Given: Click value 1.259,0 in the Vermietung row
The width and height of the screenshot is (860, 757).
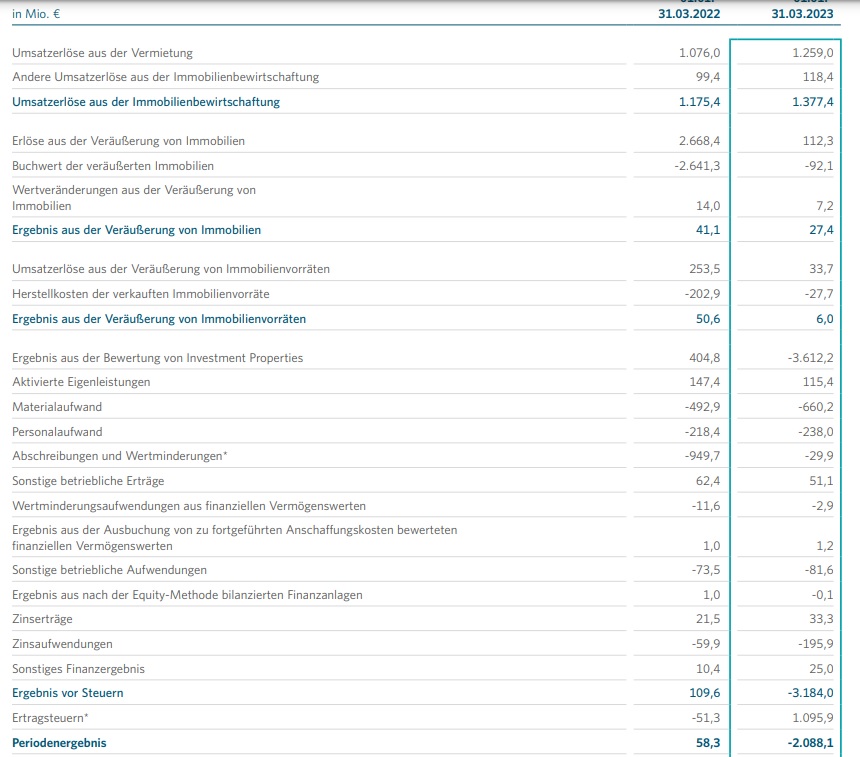Looking at the screenshot, I should coord(812,53).
